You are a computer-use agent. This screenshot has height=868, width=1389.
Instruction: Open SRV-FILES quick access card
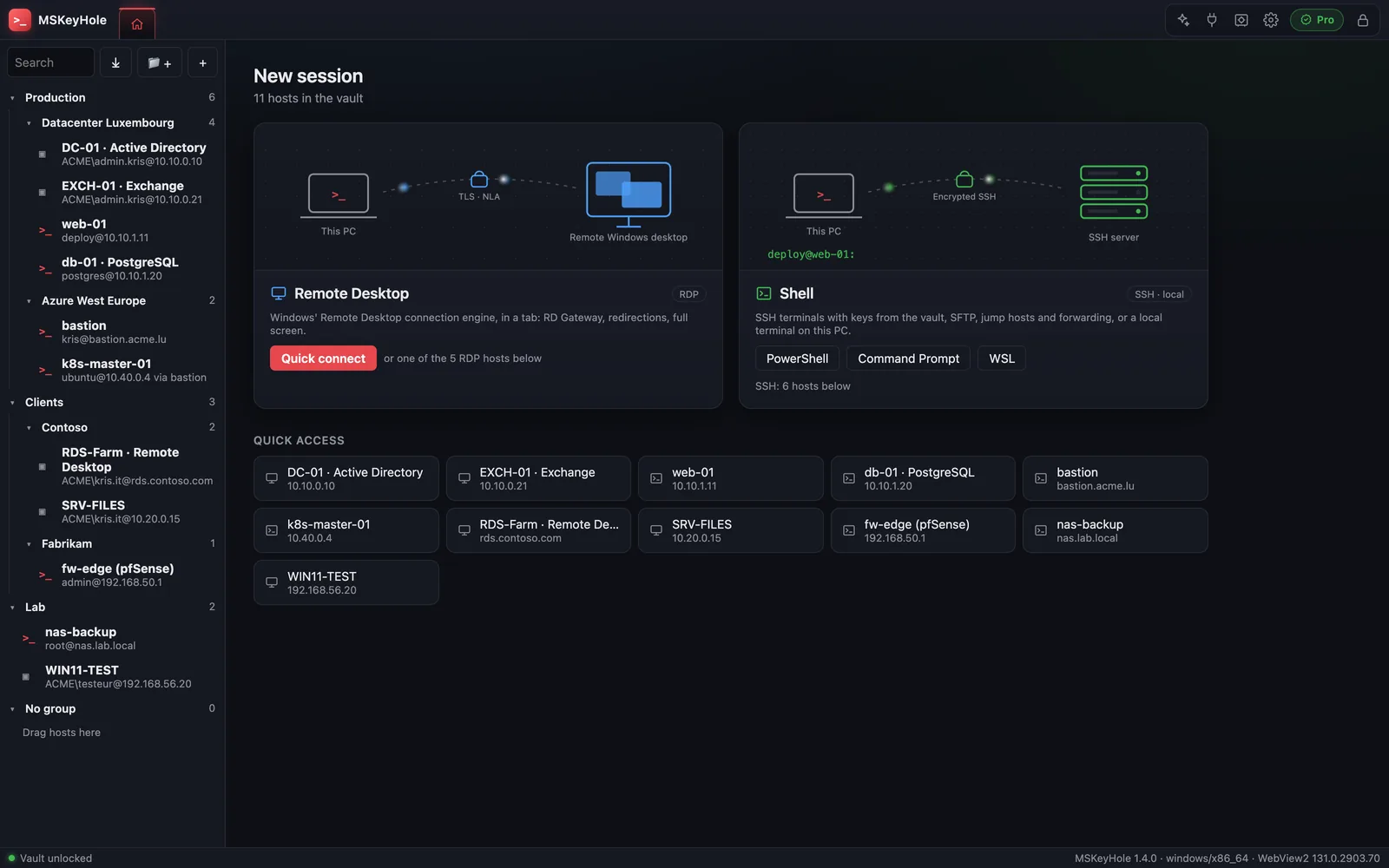point(730,530)
